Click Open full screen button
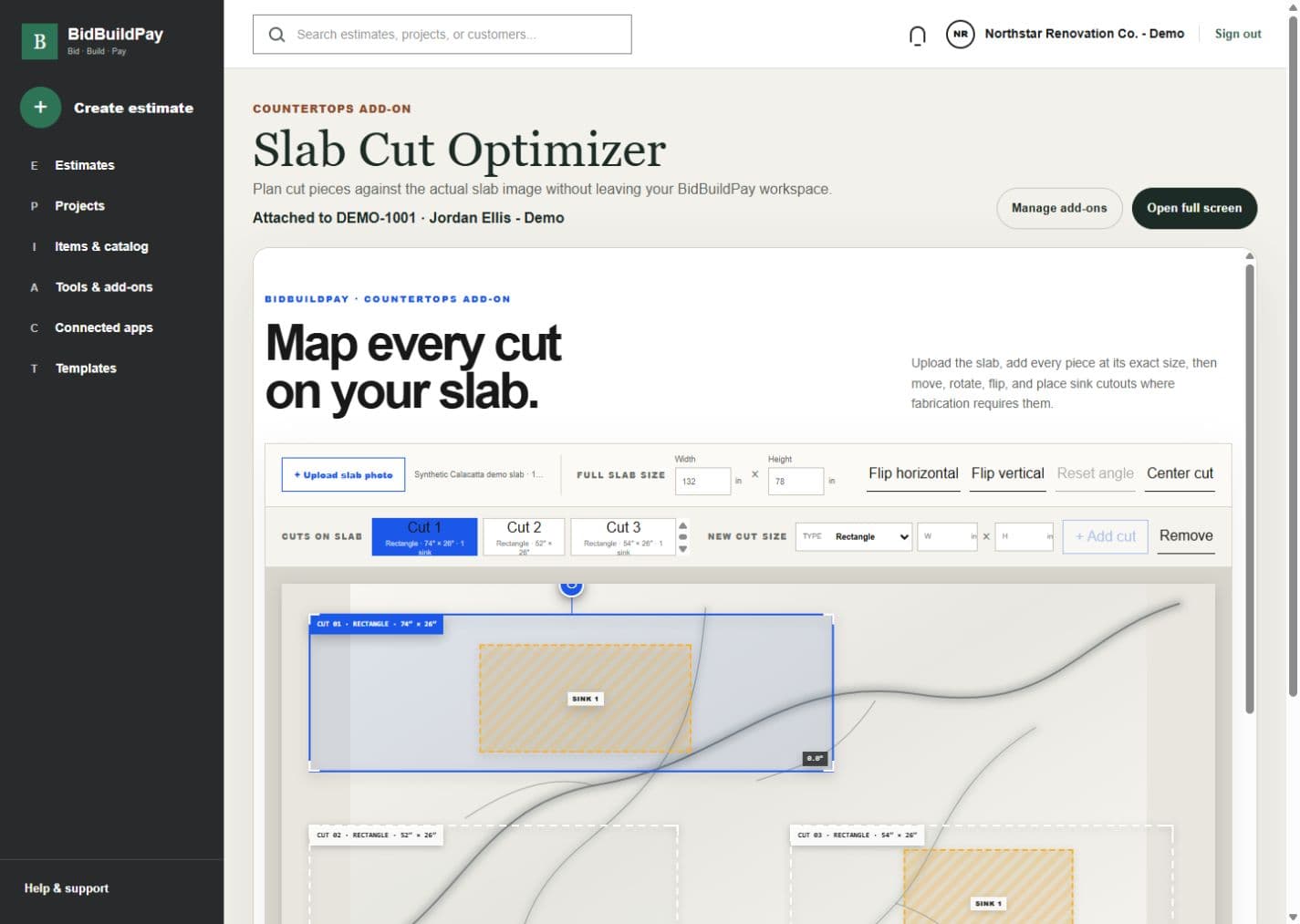Viewport: 1300px width, 924px height. (1194, 208)
